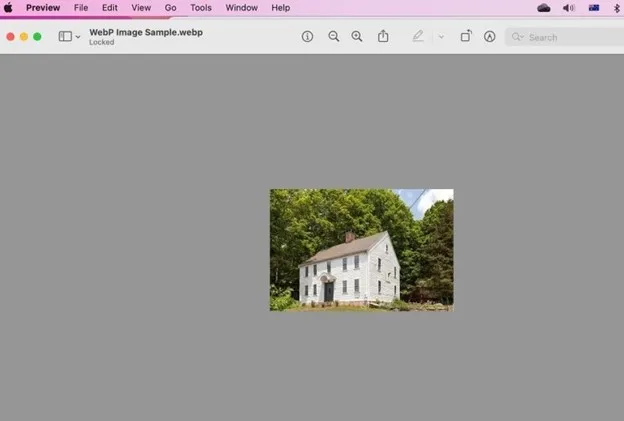Show the Markup toolbar

click(x=490, y=37)
